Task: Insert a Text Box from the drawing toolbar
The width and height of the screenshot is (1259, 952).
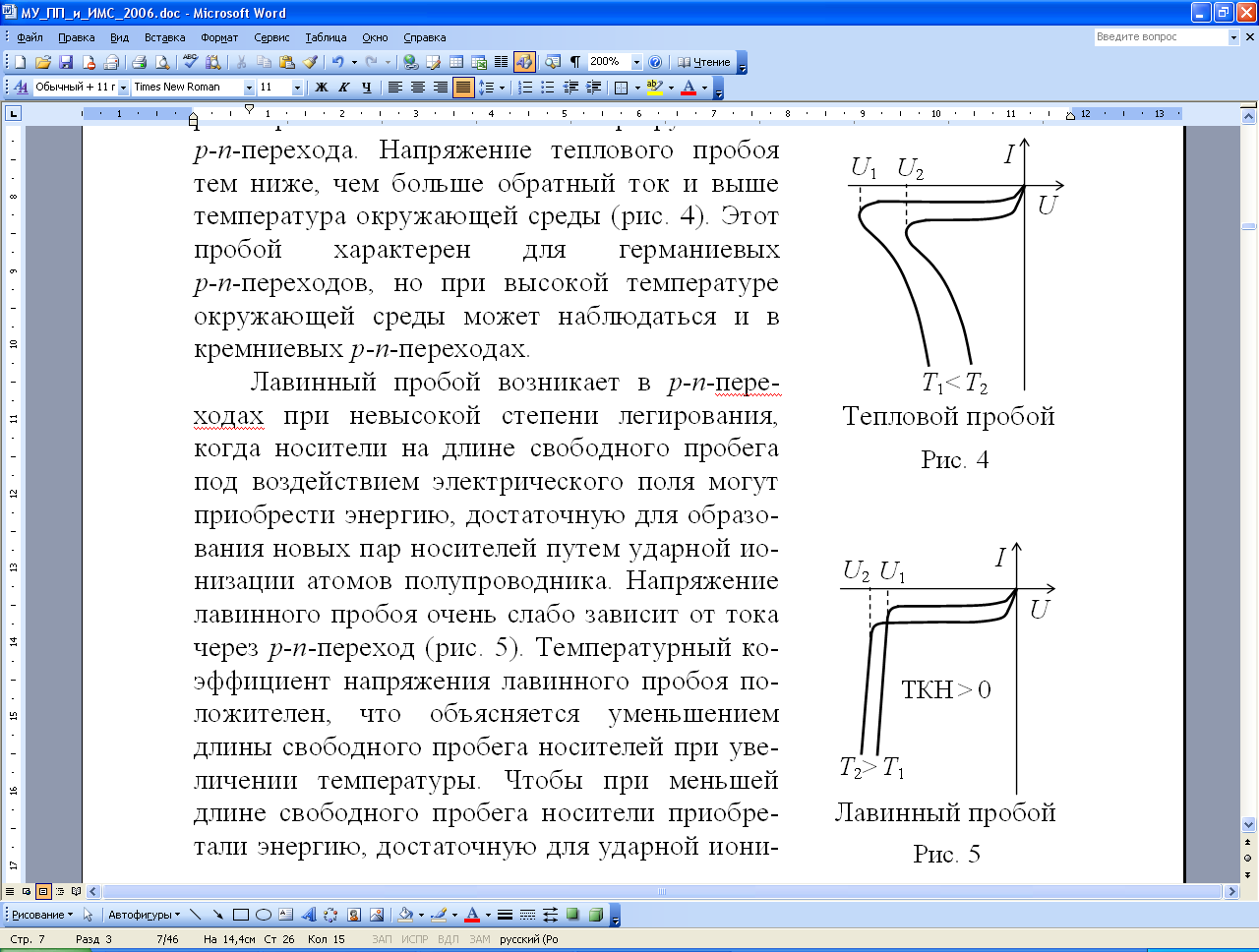Action: (285, 915)
